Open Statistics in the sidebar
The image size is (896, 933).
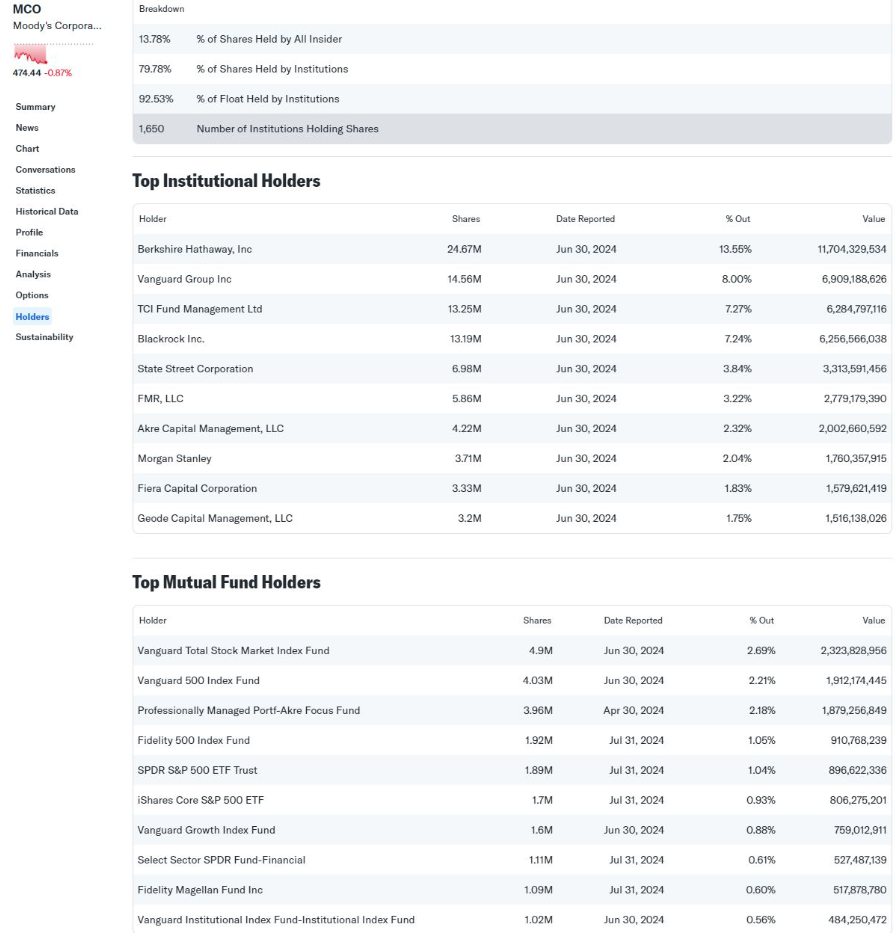[35, 191]
